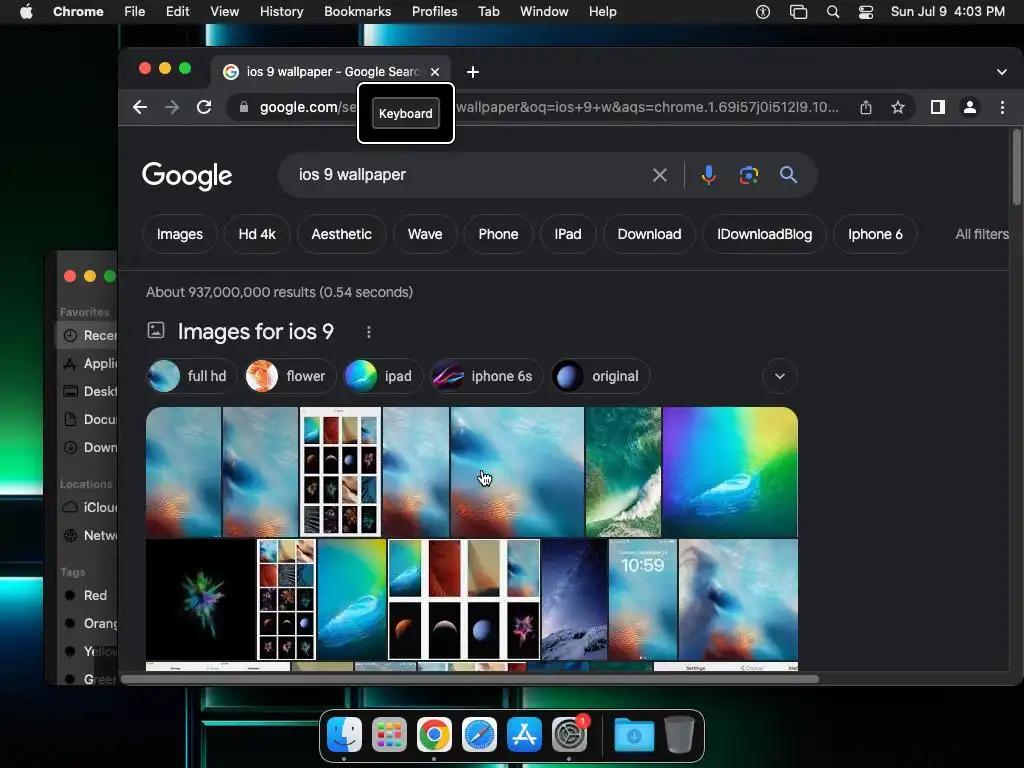Screen dimensions: 1024x768
Task: Click the horizontal scrollbar at window bottom
Action: point(470,679)
